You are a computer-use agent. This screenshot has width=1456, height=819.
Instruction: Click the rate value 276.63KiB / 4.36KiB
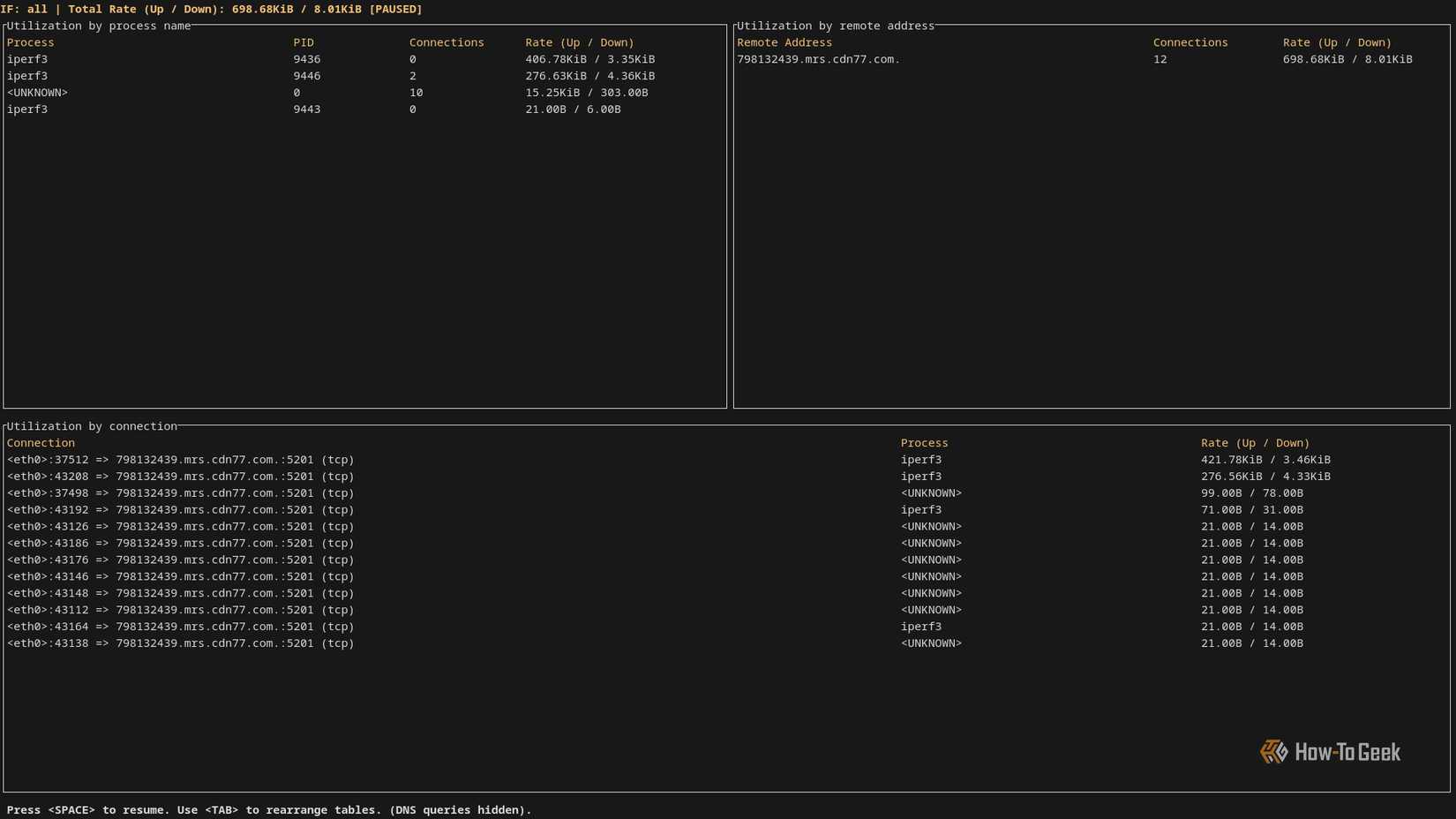(x=590, y=76)
